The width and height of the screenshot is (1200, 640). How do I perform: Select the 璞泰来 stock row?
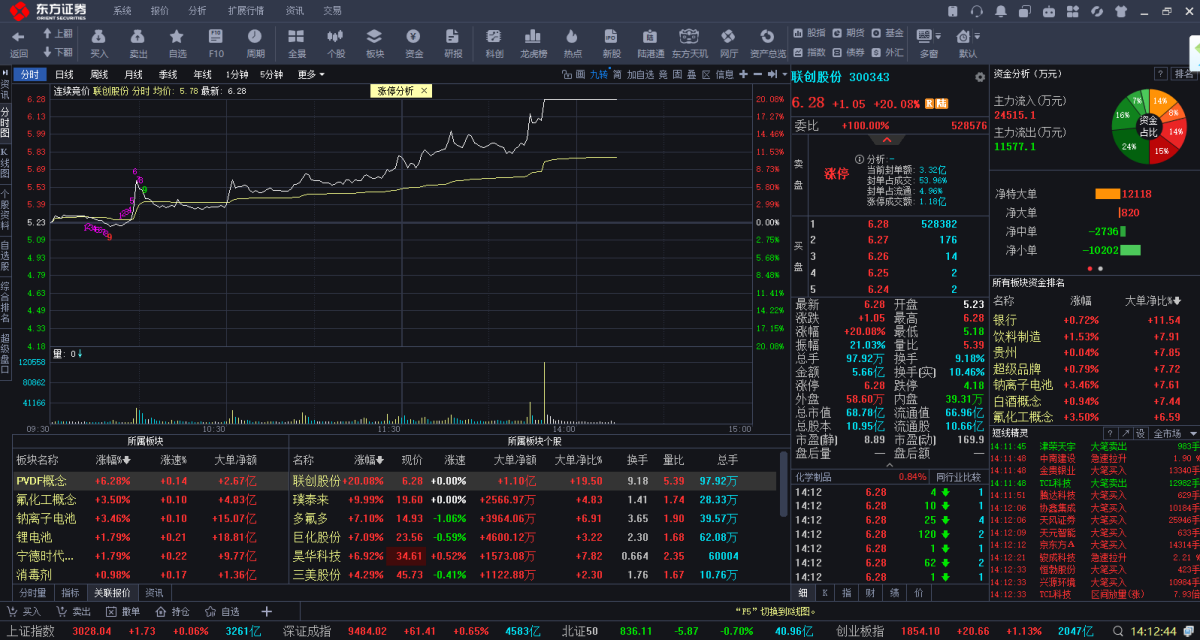pyautogui.click(x=533, y=499)
